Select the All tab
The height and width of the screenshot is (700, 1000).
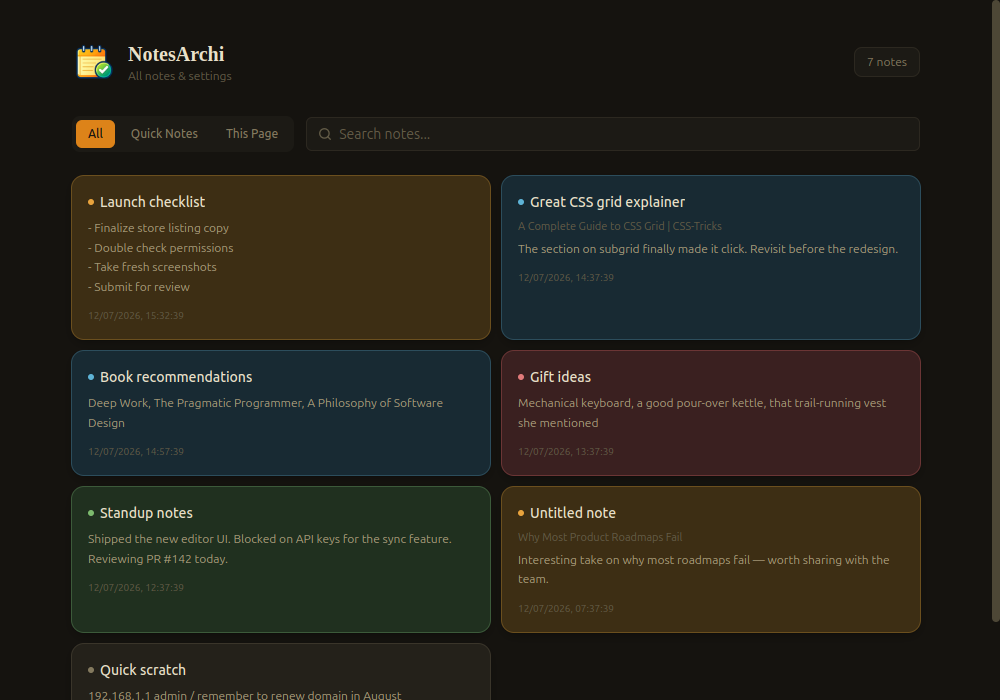pyautogui.click(x=95, y=134)
